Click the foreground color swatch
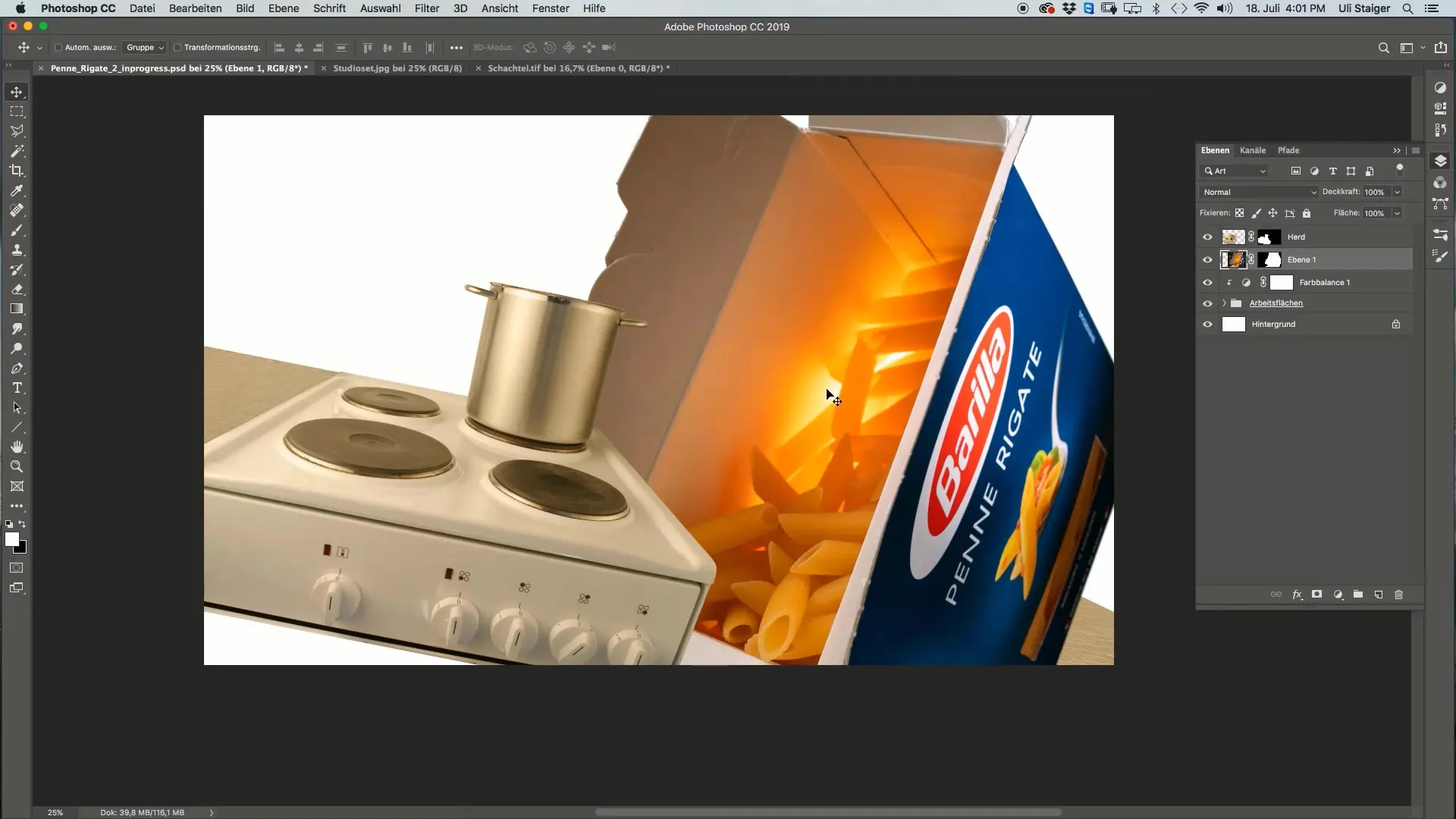This screenshot has height=819, width=1456. pyautogui.click(x=11, y=539)
